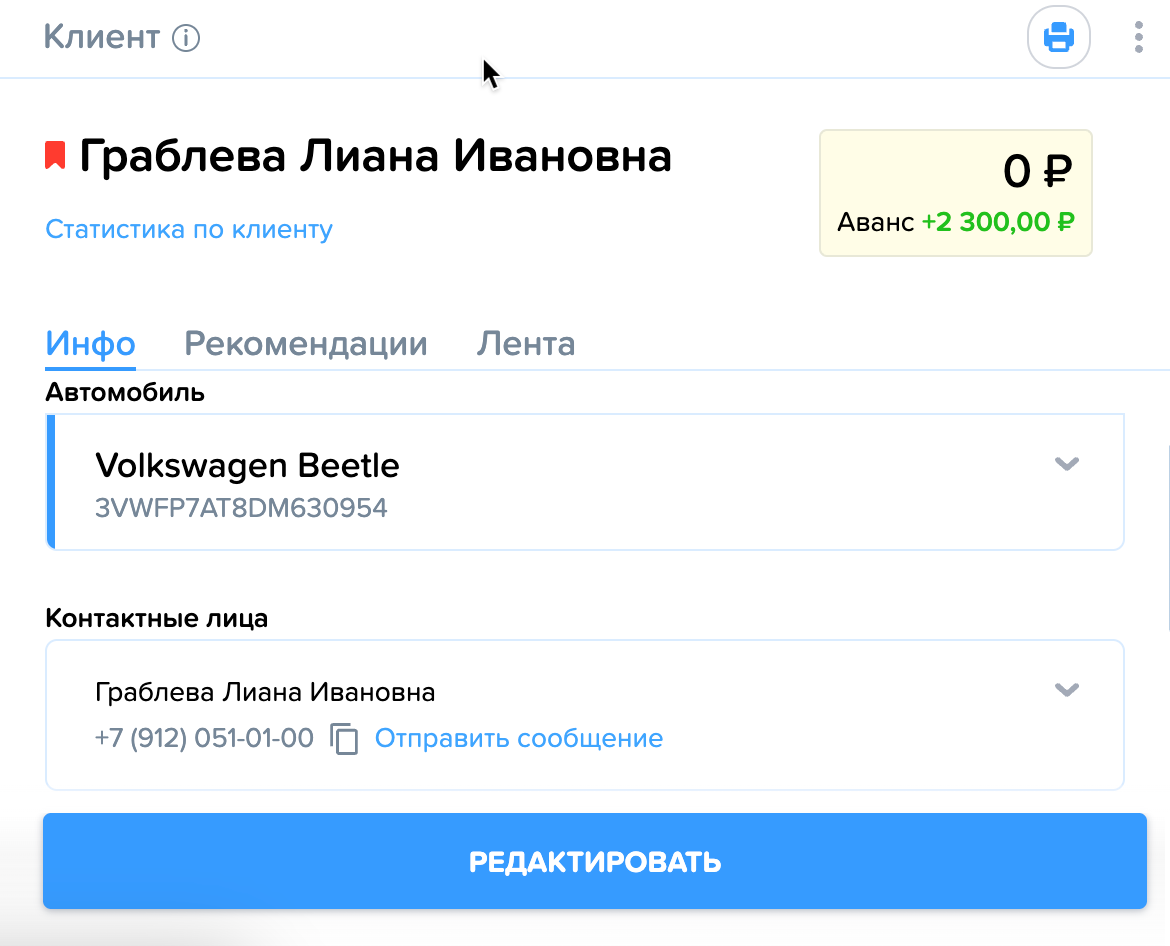Expand the Volkswagen Beetle car chevron
The image size is (1170, 946).
pyautogui.click(x=1066, y=464)
